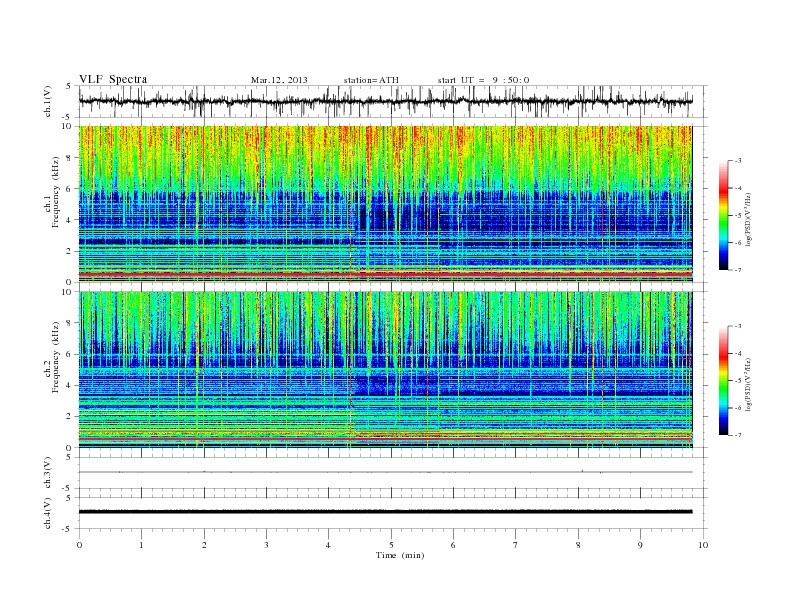The height and width of the screenshot is (612, 792).
Task: Click the "ch.3(V)" axis label
Action: coord(48,473)
